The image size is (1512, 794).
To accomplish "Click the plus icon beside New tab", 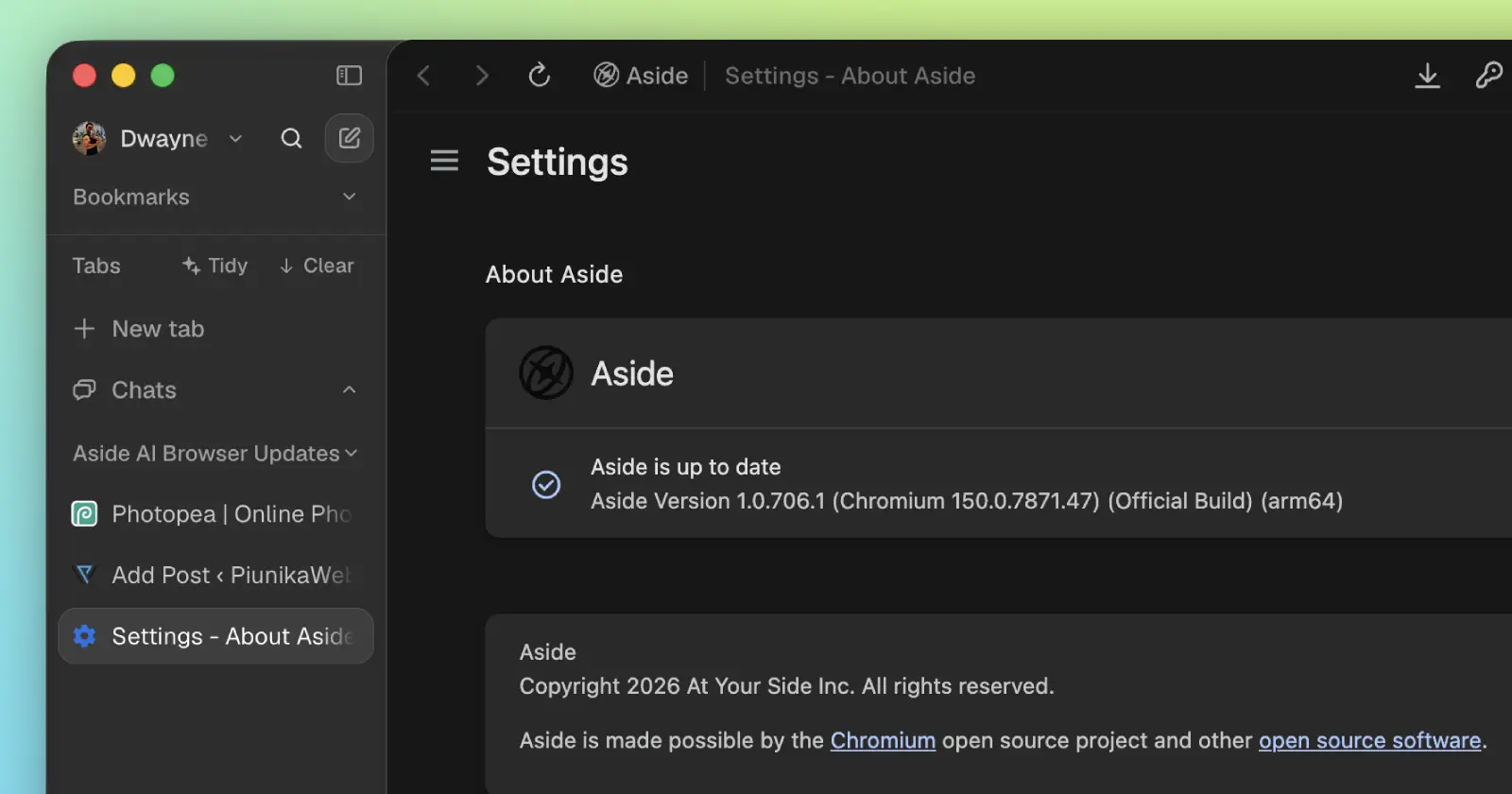I will tap(84, 328).
